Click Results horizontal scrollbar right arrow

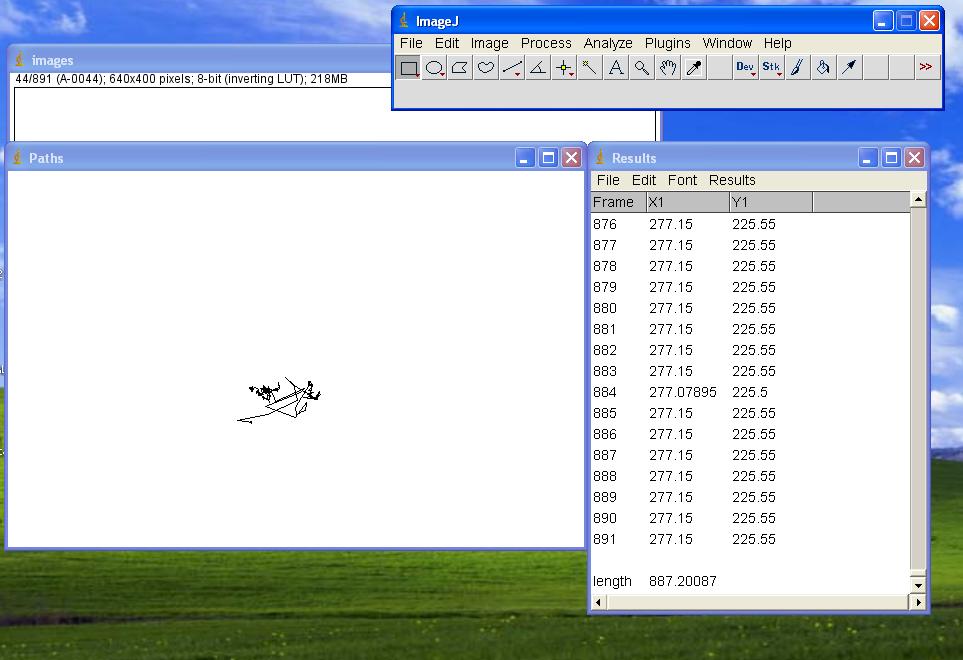918,602
